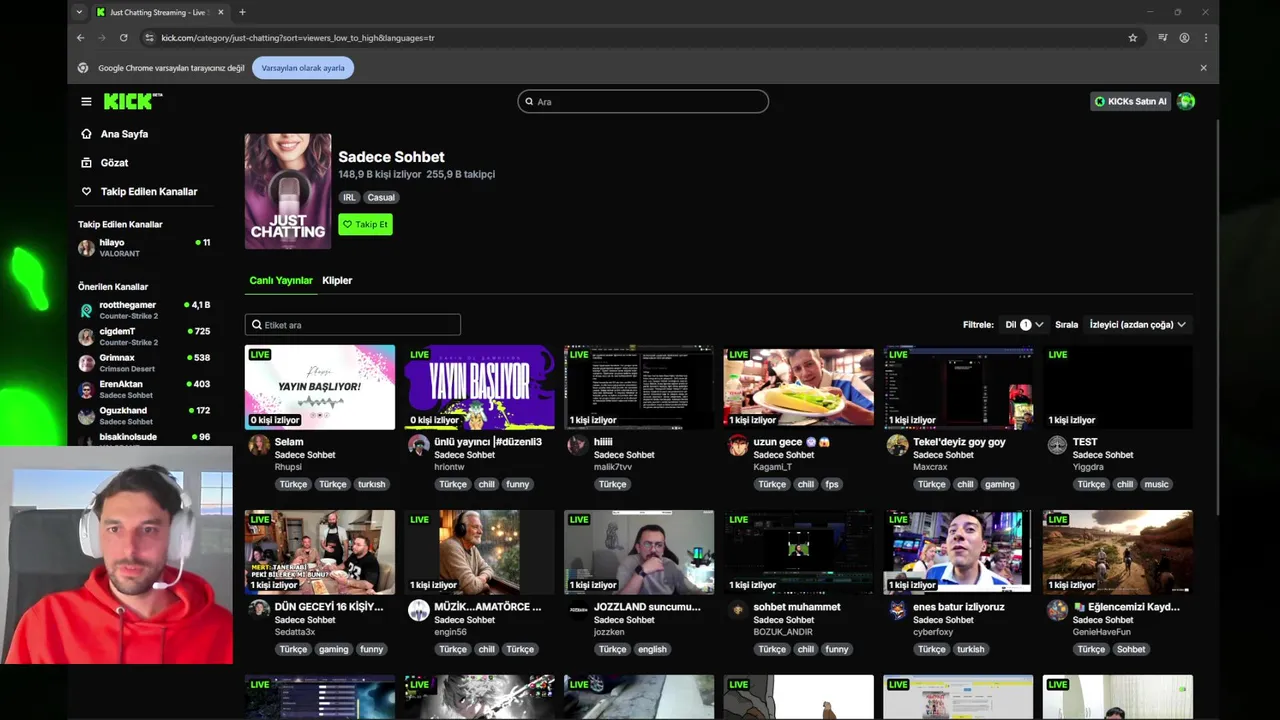This screenshot has width=1280, height=720.
Task: Click rootthegamer avatar in sidebar
Action: point(87,310)
